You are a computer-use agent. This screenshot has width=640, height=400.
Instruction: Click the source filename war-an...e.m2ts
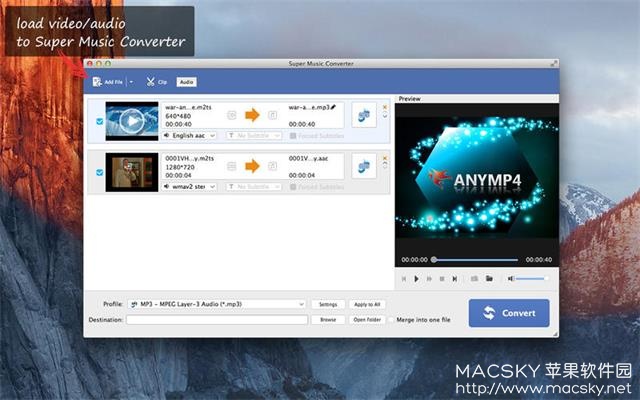click(188, 107)
